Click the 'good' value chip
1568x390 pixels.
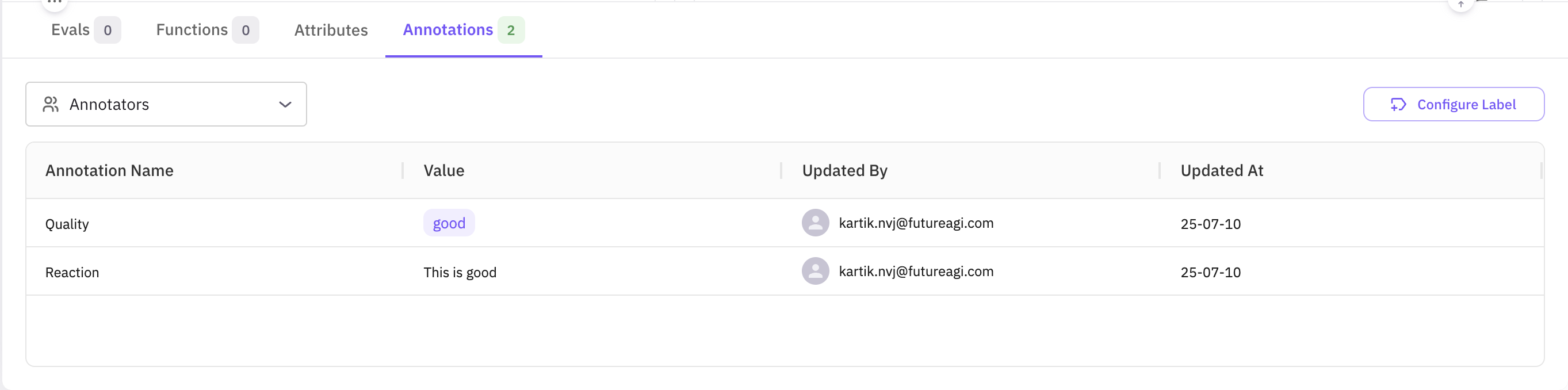449,223
